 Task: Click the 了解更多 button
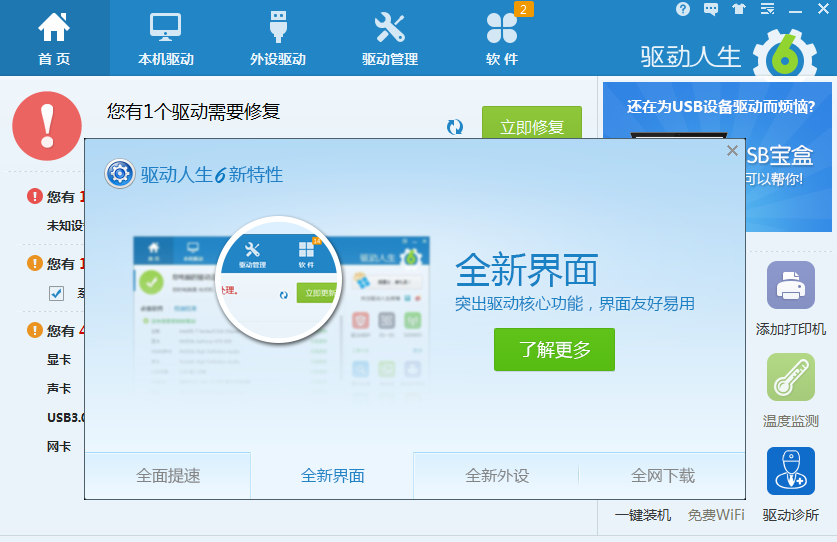click(x=554, y=350)
